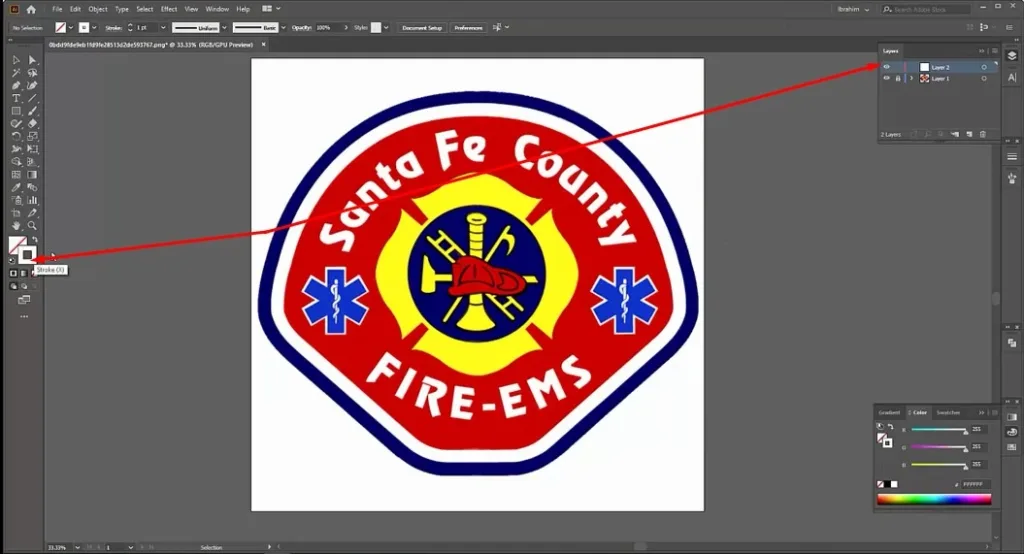Select the Direct Selection tool
Screen dimensions: 1024x554
[32, 60]
